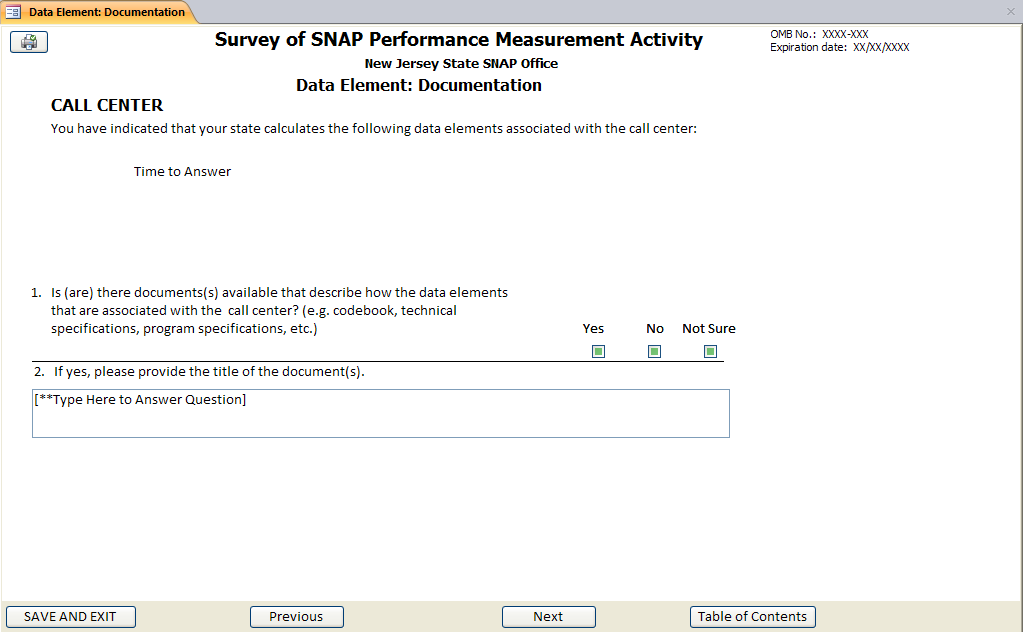Switch to the Data Element: Documentation tab
This screenshot has width=1023, height=632.
click(x=106, y=12)
